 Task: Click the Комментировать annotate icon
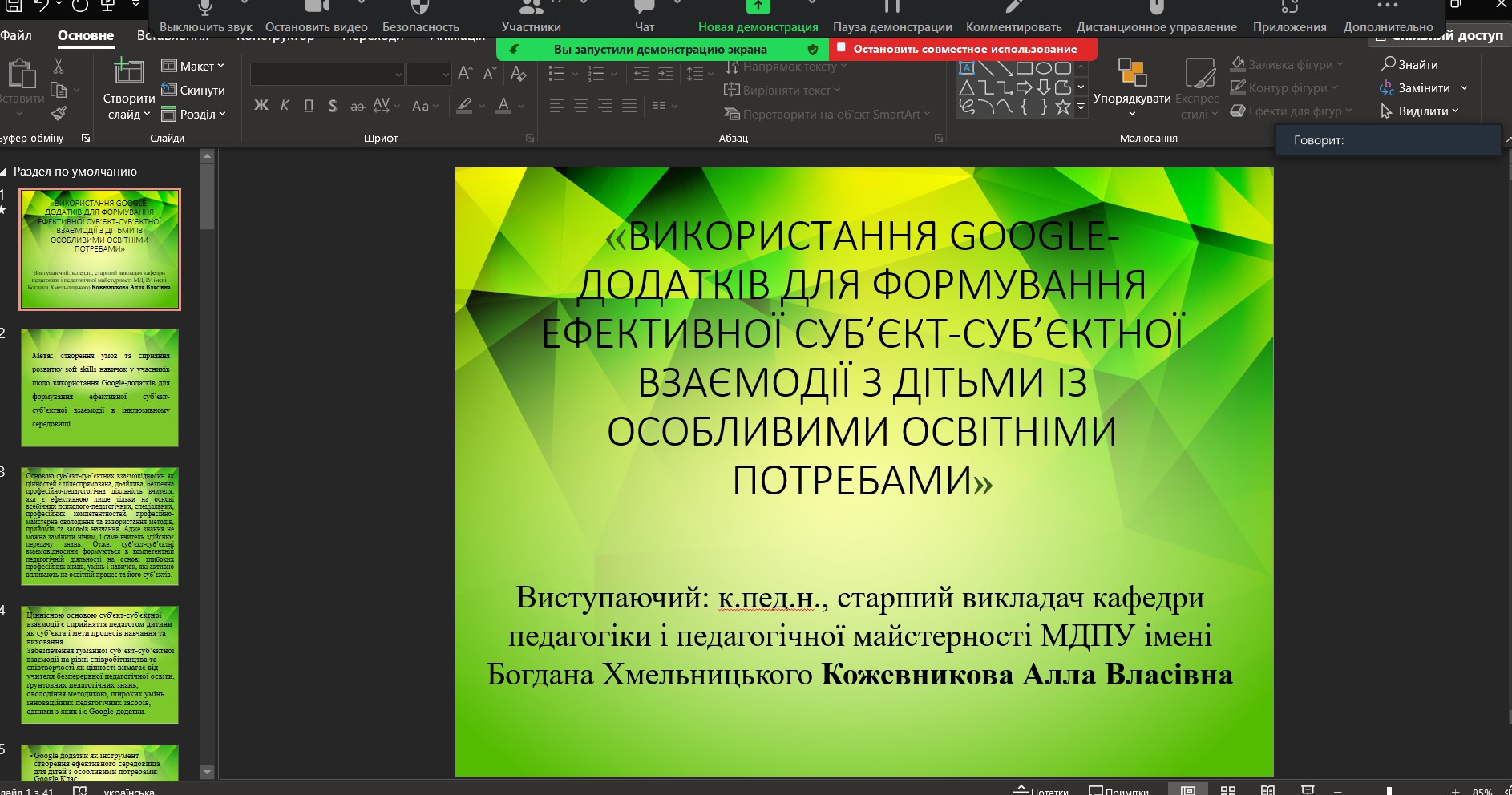tap(1013, 18)
